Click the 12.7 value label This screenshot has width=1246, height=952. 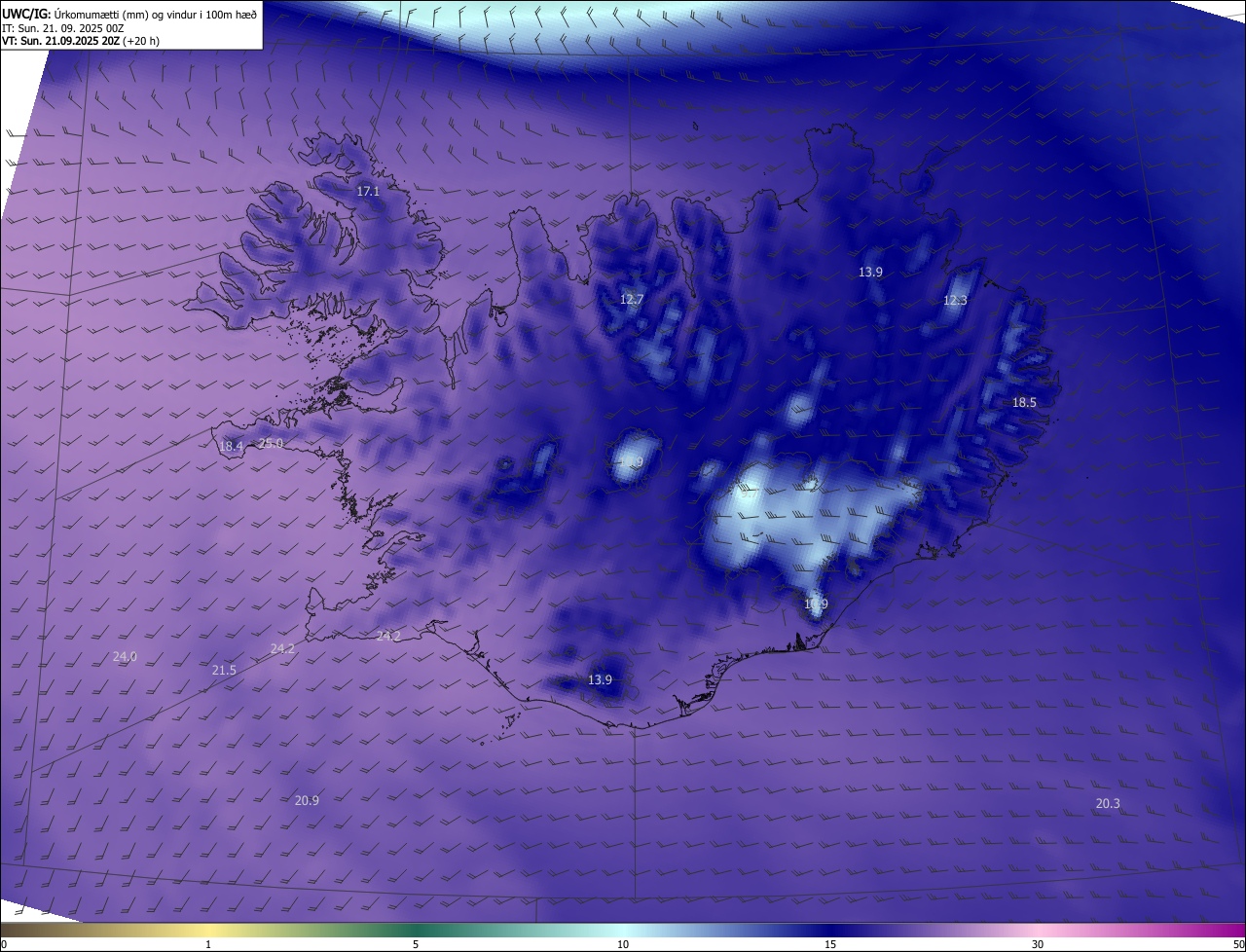(632, 299)
